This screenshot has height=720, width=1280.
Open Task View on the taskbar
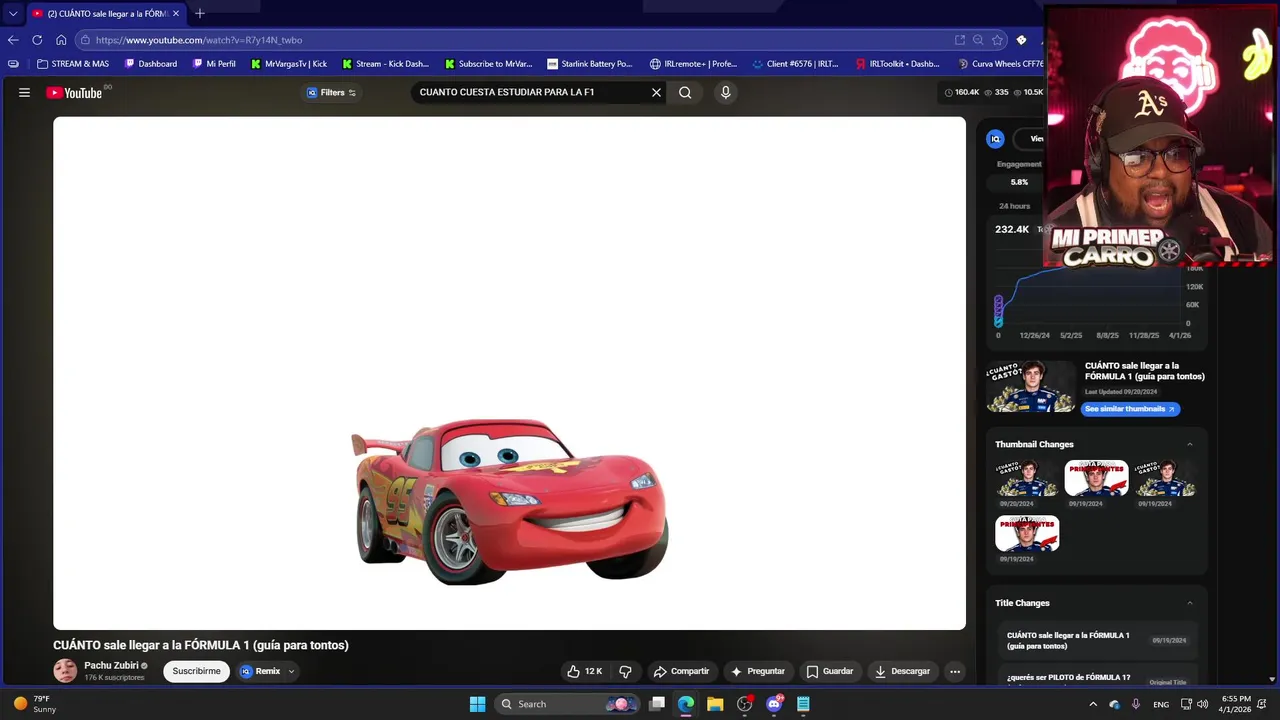click(657, 704)
